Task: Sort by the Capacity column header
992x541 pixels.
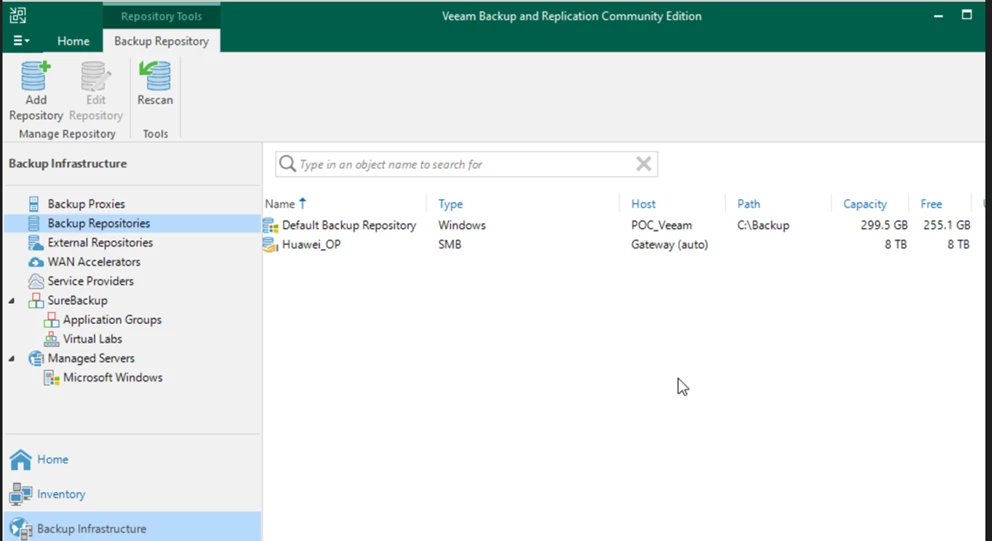Action: pos(865,204)
